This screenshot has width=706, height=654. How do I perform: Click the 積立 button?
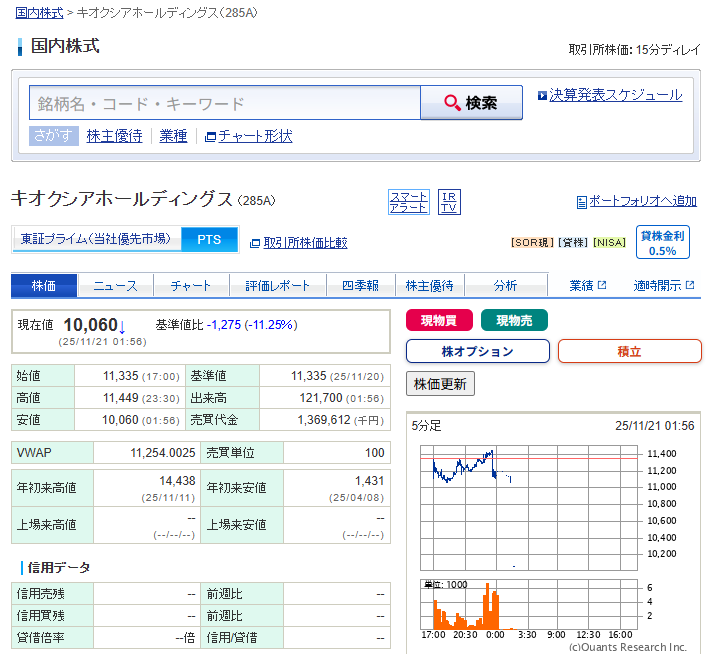point(629,351)
